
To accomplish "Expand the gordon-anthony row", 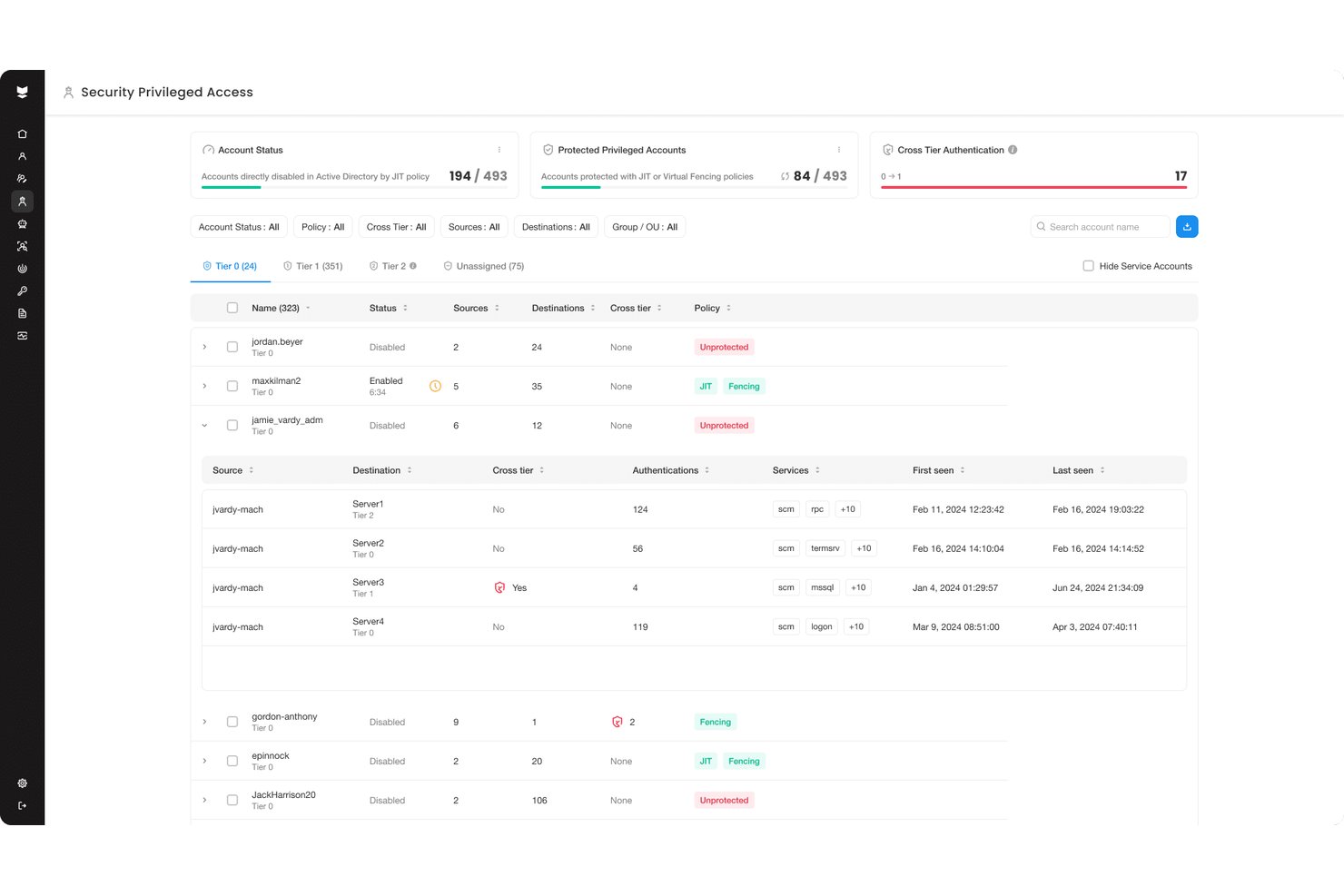I will pyautogui.click(x=204, y=722).
